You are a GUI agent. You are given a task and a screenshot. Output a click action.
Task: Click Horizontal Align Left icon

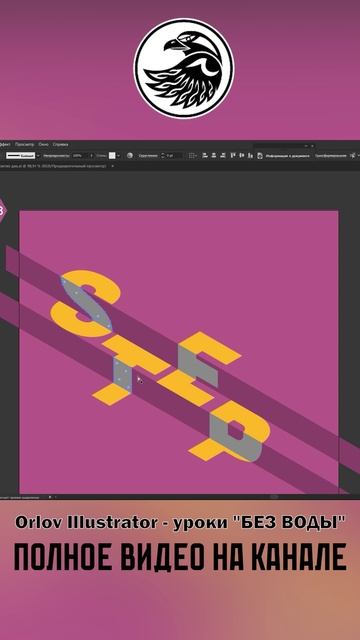coord(205,156)
